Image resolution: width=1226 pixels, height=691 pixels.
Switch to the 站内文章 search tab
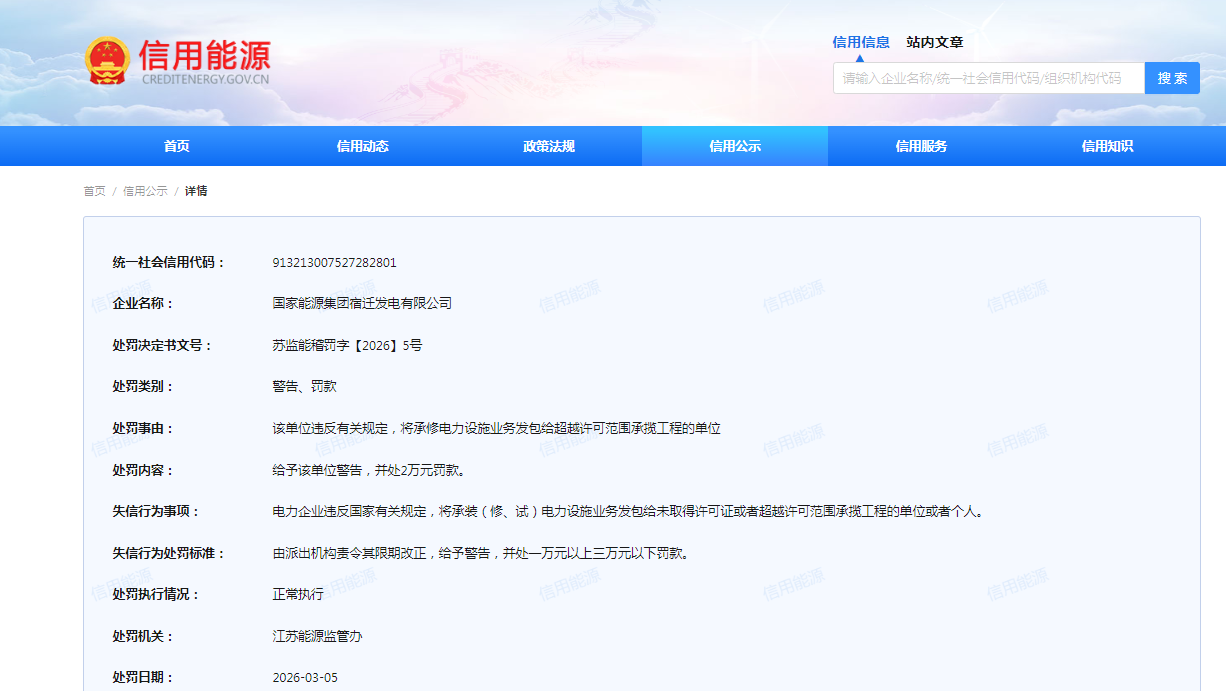934,42
